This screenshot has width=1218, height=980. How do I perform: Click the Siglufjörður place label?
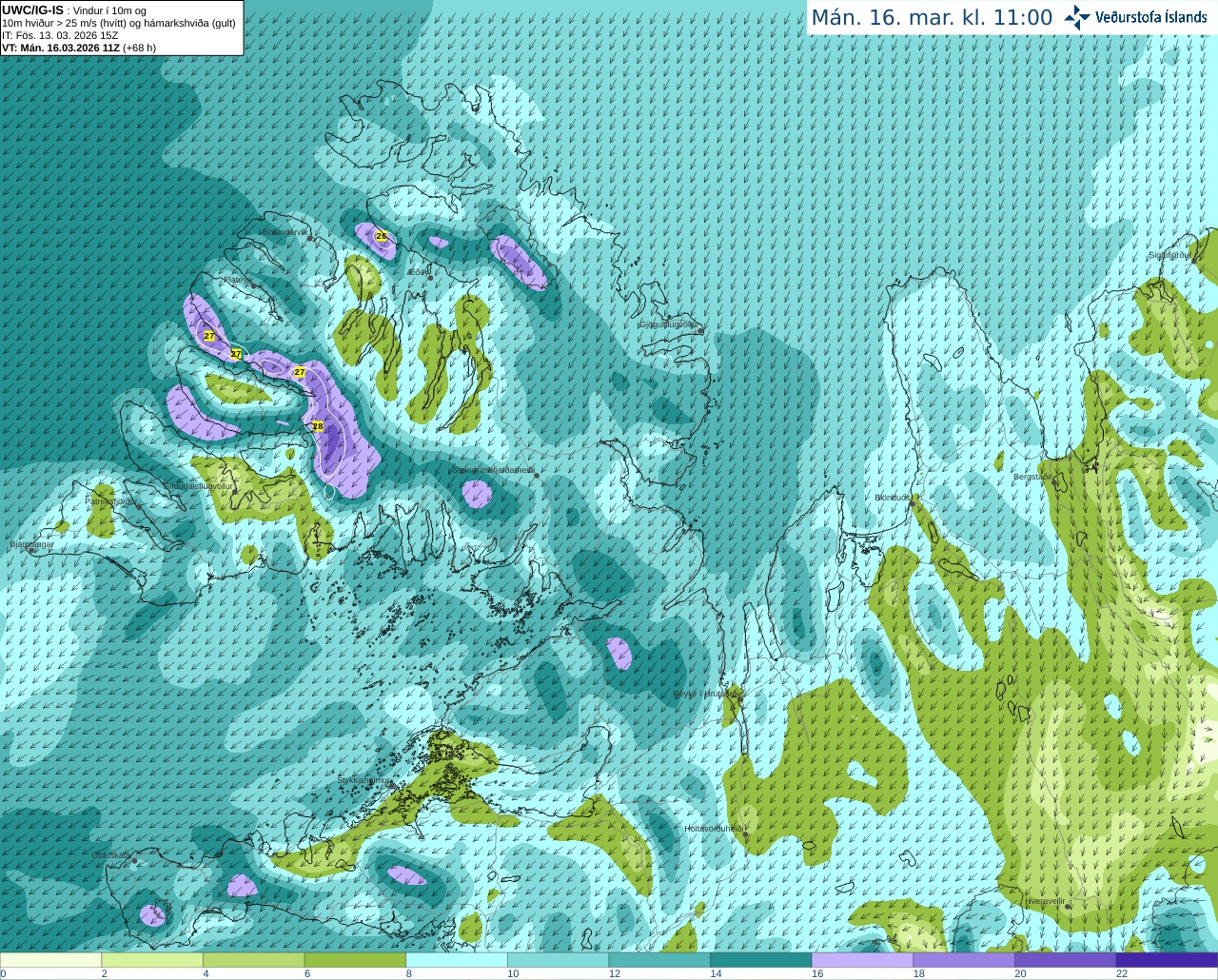pos(1169,255)
